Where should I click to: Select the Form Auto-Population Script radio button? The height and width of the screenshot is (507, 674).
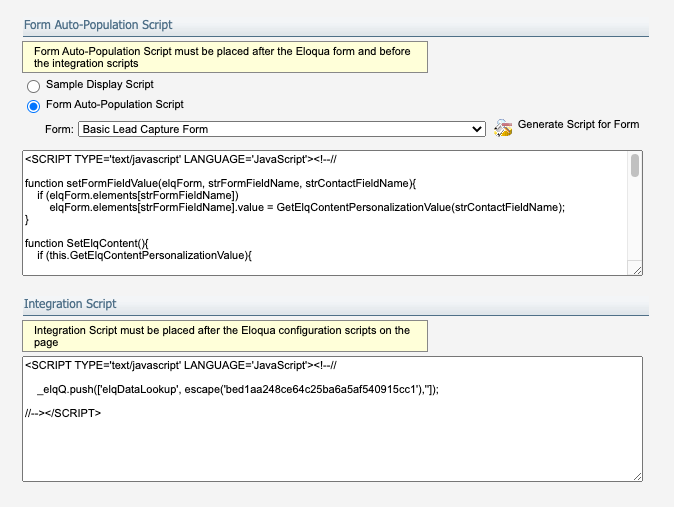pyautogui.click(x=34, y=106)
